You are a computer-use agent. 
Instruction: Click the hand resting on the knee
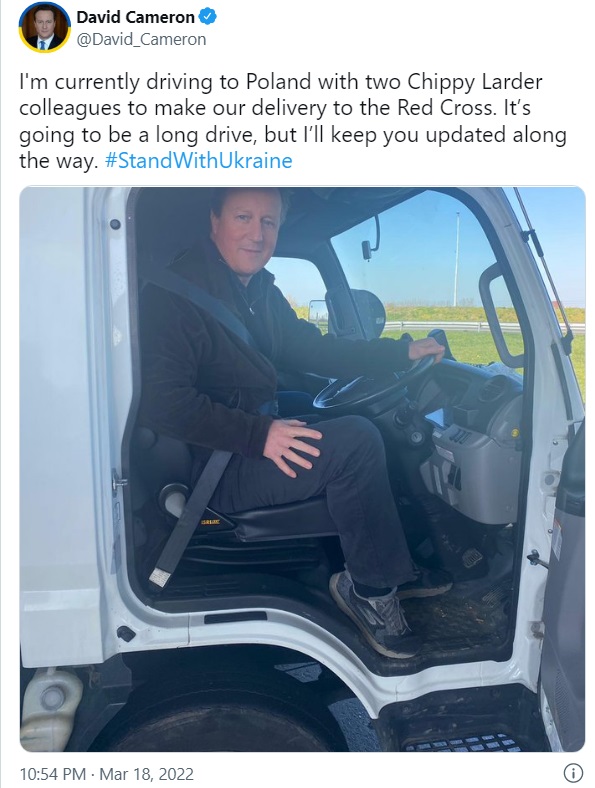pyautogui.click(x=292, y=446)
